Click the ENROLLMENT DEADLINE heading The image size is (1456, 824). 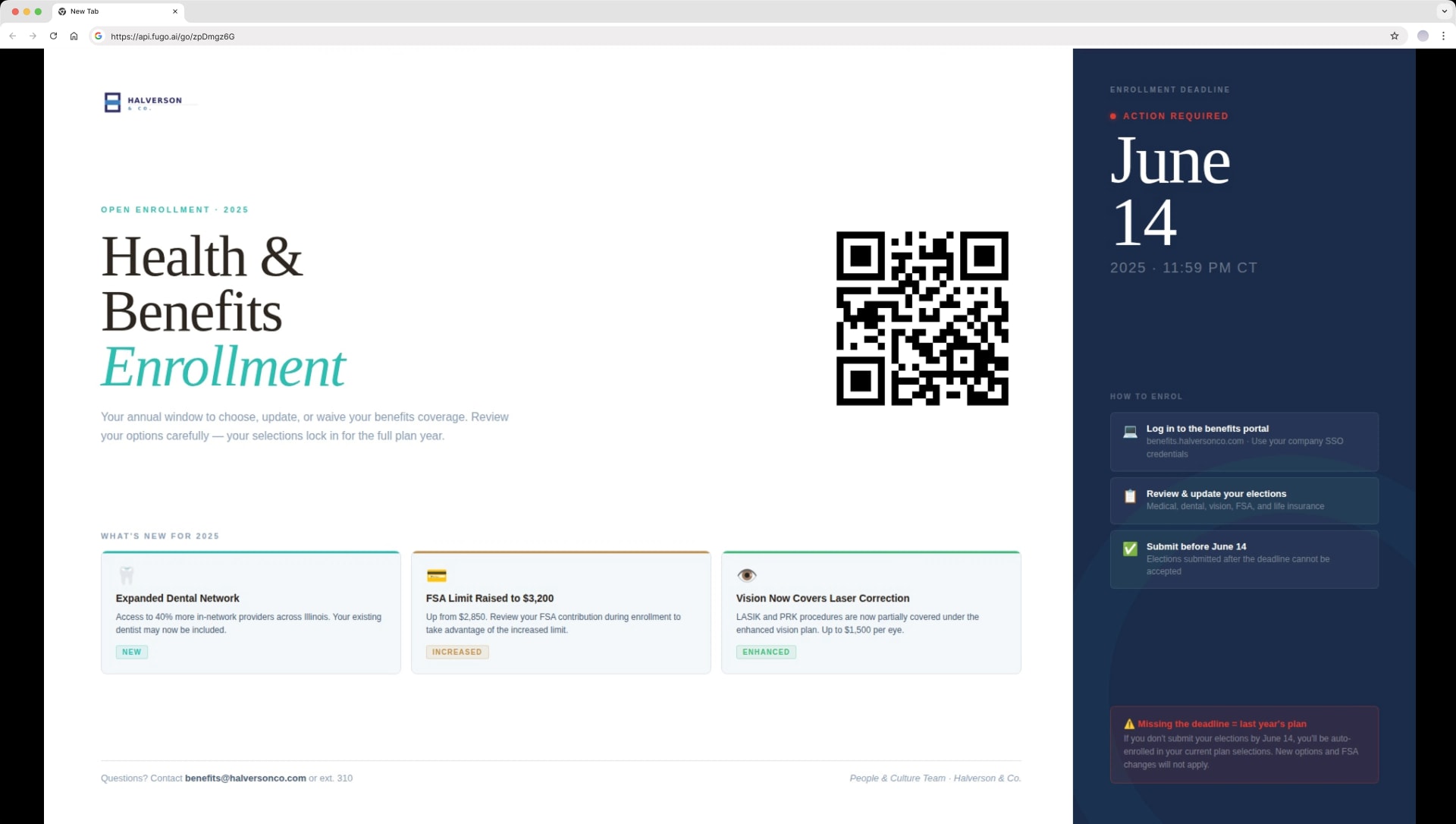click(1170, 90)
